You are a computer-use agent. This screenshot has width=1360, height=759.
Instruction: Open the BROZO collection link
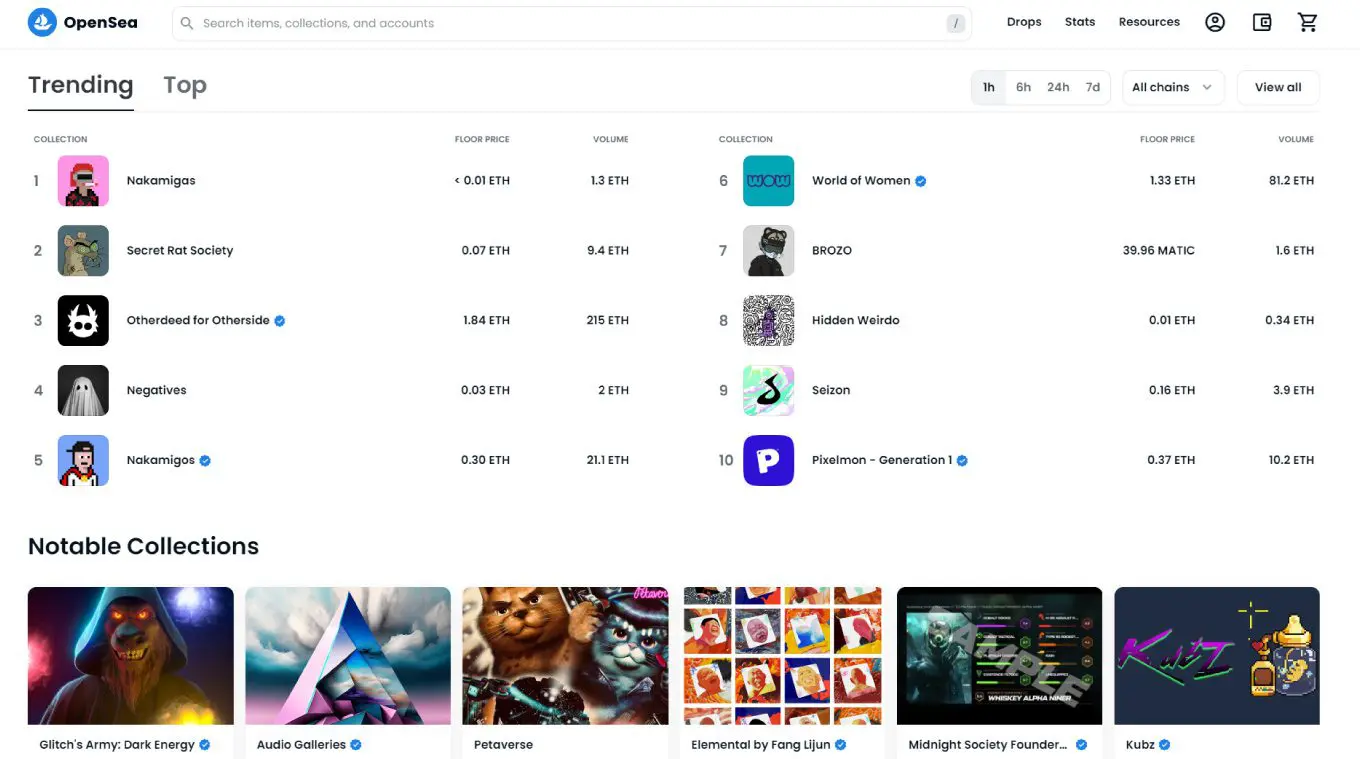(832, 251)
